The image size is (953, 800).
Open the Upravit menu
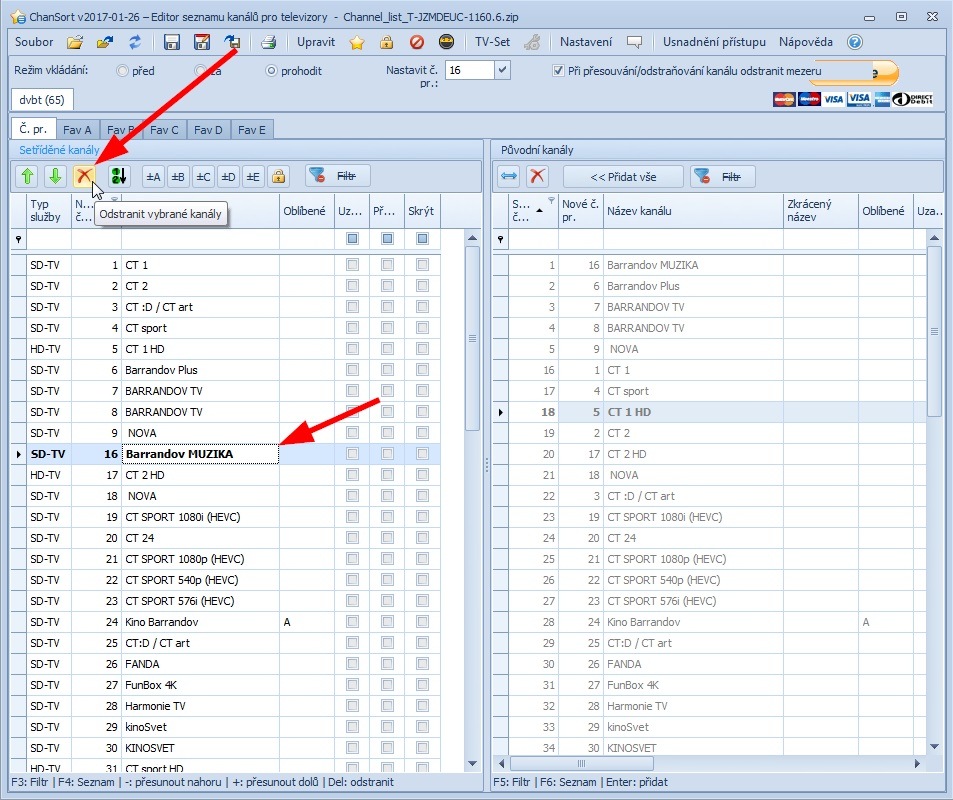[316, 42]
